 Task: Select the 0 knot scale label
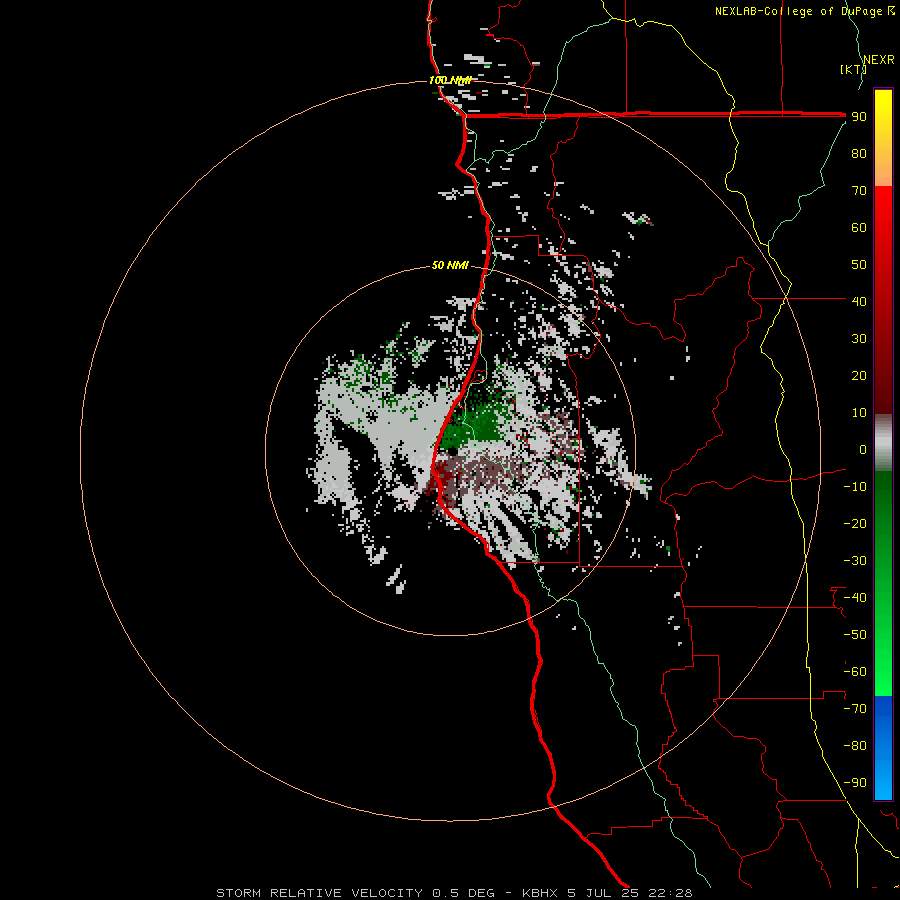(x=863, y=449)
